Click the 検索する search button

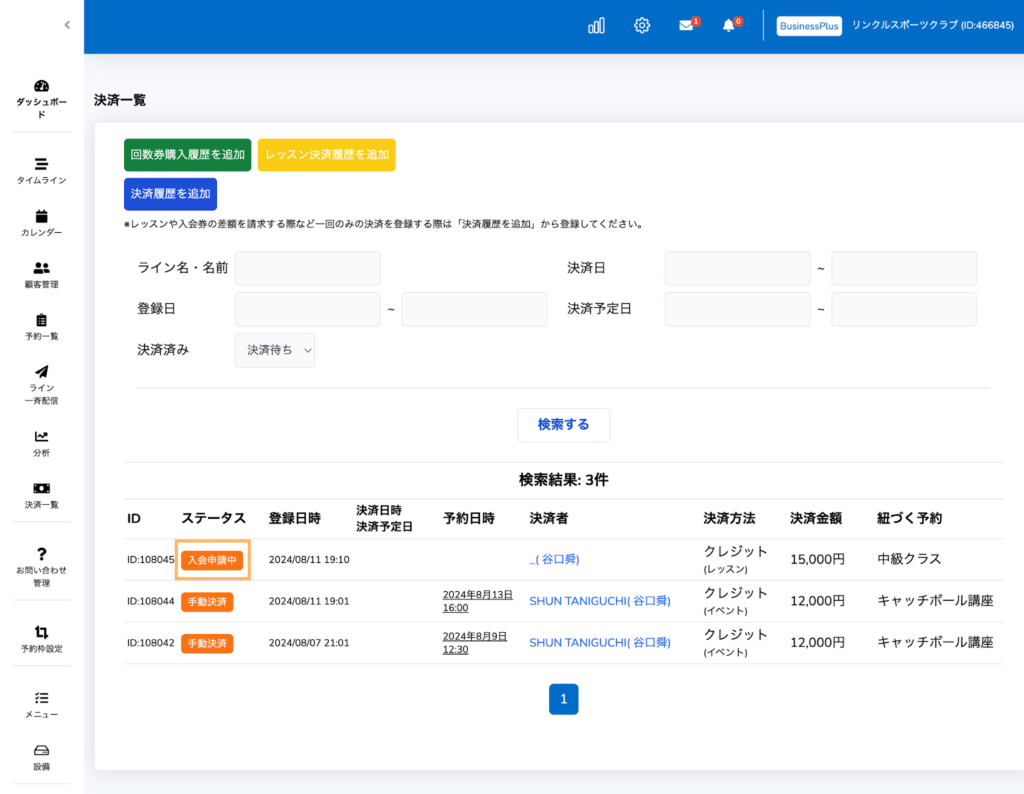tap(564, 425)
